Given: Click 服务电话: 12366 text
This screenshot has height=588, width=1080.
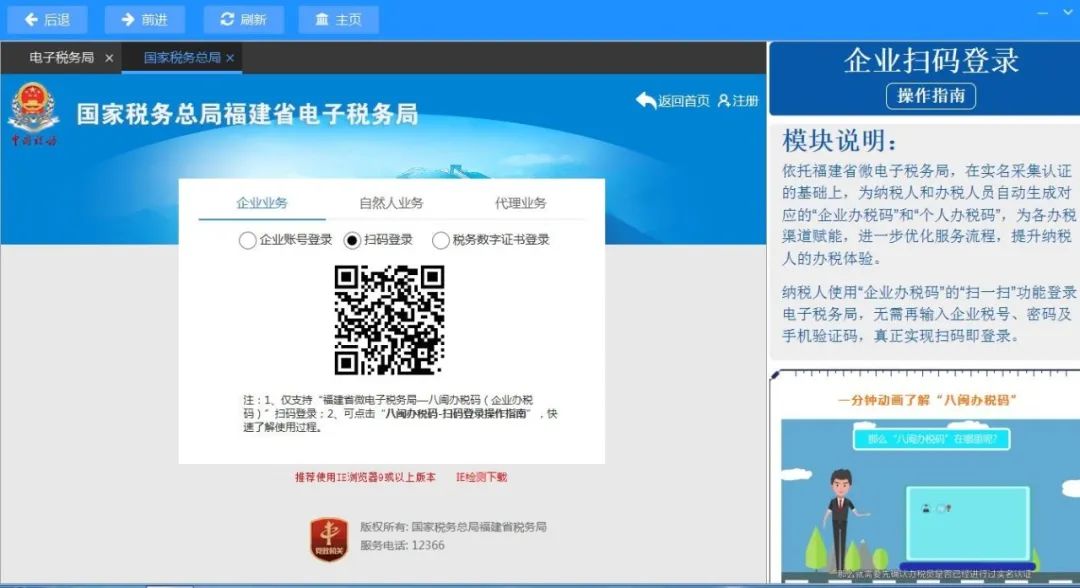Looking at the screenshot, I should pos(402,545).
